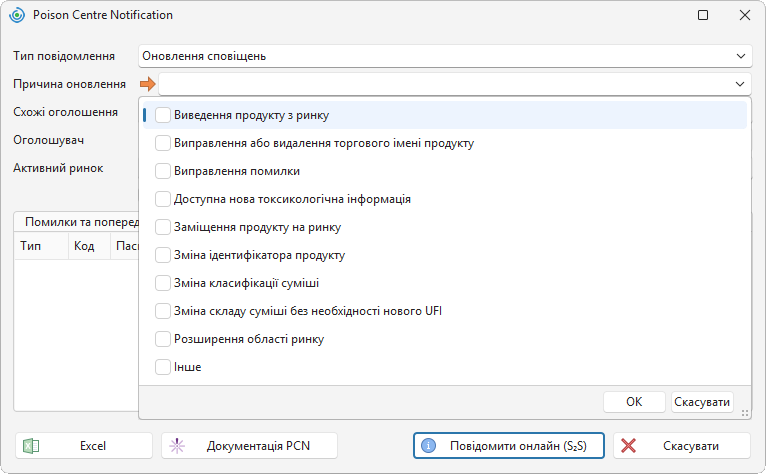Tick 'Зміна класифікації суміші' checkbox
Screen dimensions: 766x474
(163, 283)
